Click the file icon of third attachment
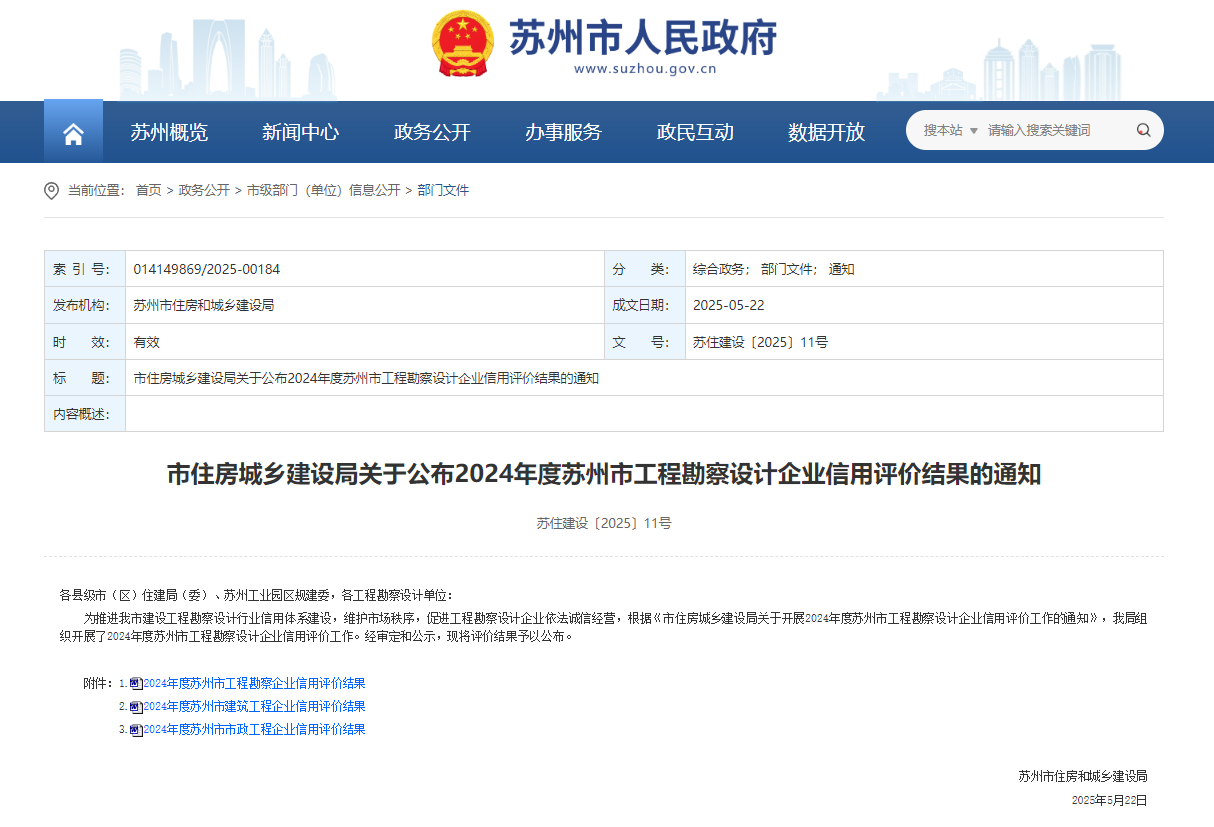This screenshot has width=1214, height=827. 136,730
